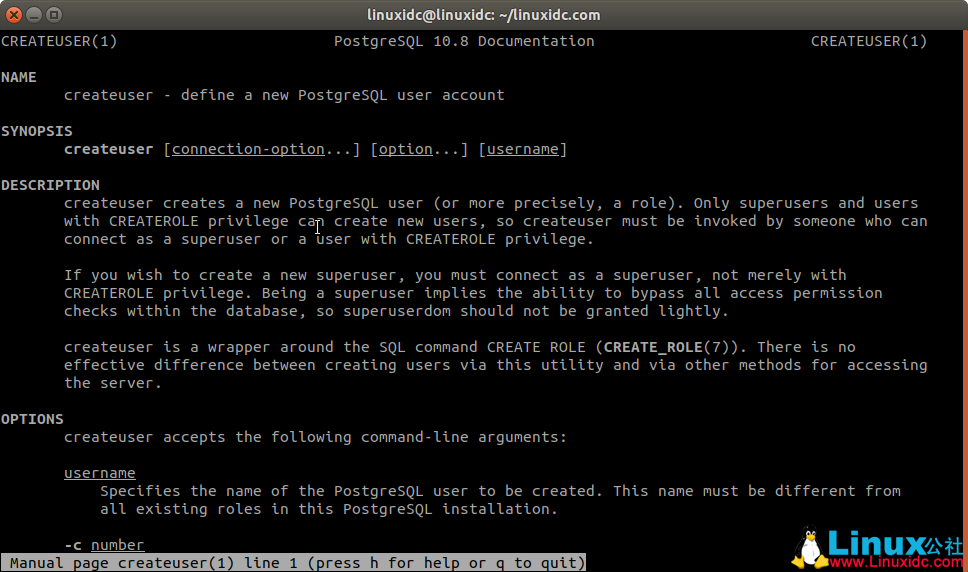Click 'define a new PostgreSQL user account' line

coord(342,95)
